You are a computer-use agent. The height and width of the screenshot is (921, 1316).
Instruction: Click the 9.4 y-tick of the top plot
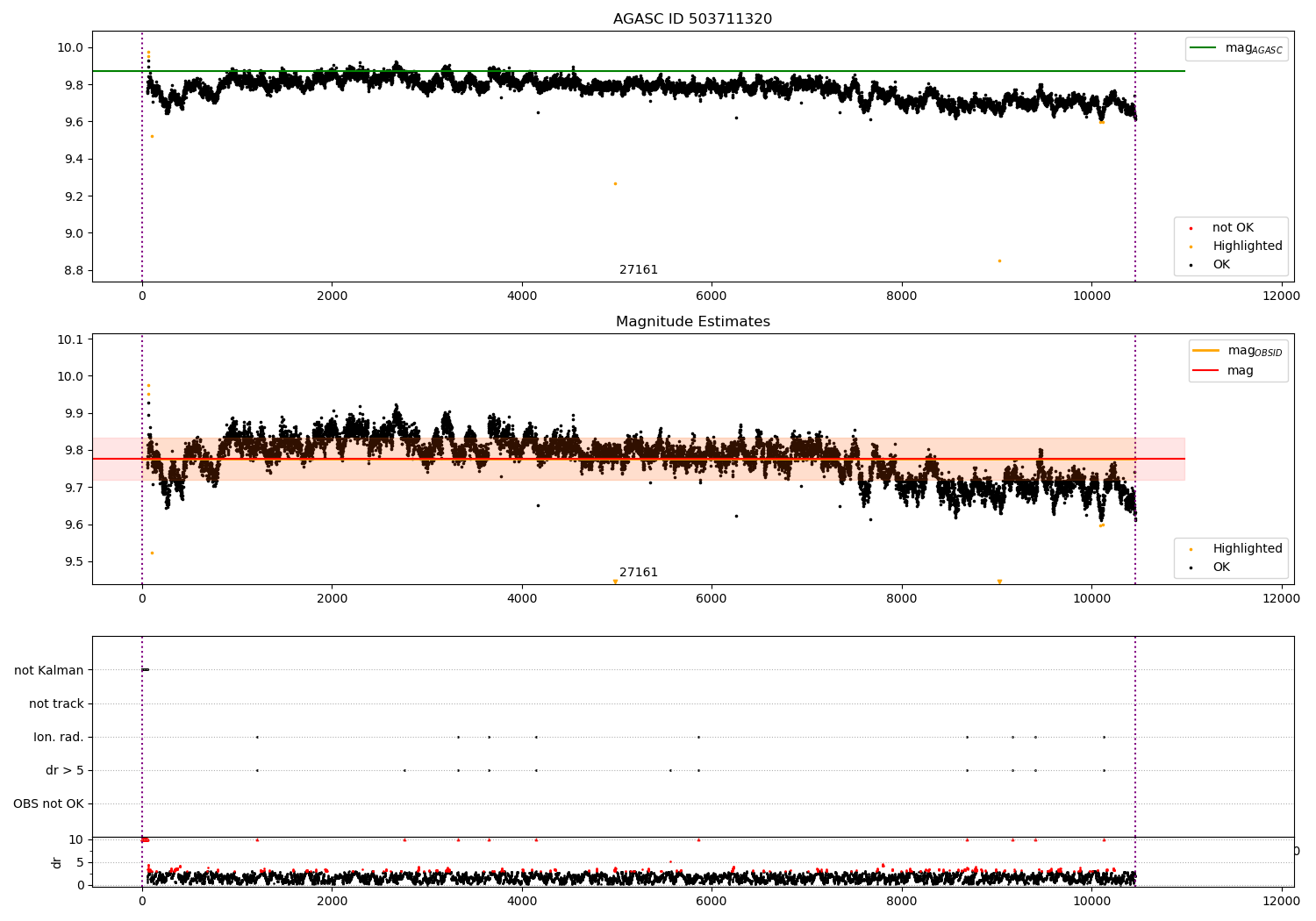coord(75,159)
